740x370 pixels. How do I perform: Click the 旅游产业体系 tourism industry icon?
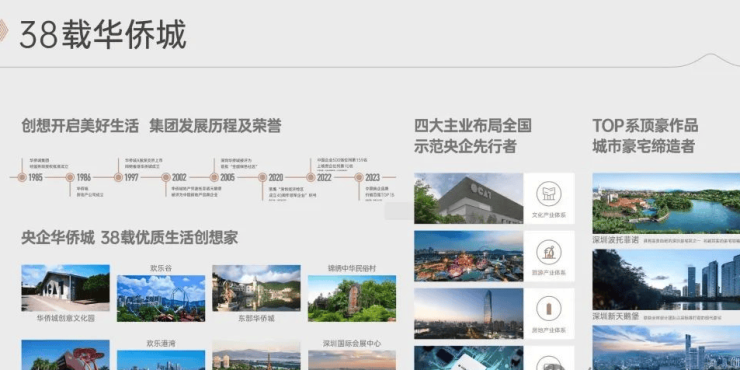pos(549,252)
